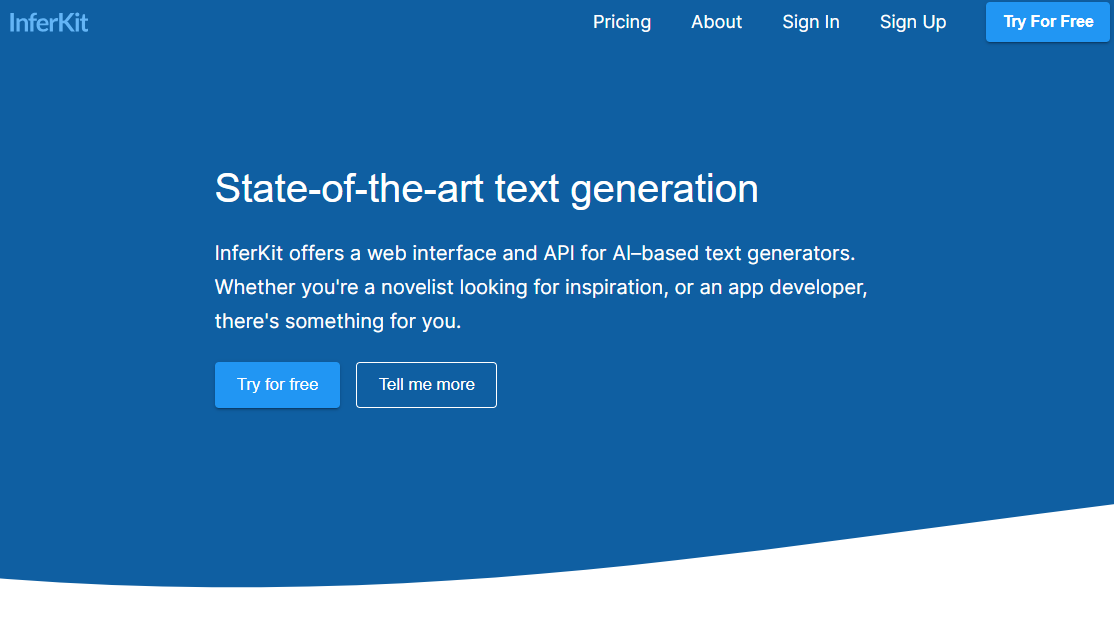
Task: Start the trial from the navbar button
Action: click(x=1048, y=22)
